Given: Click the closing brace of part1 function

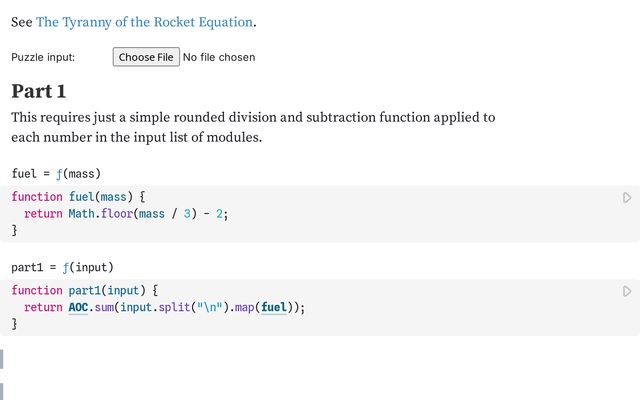Looking at the screenshot, I should (15, 323).
